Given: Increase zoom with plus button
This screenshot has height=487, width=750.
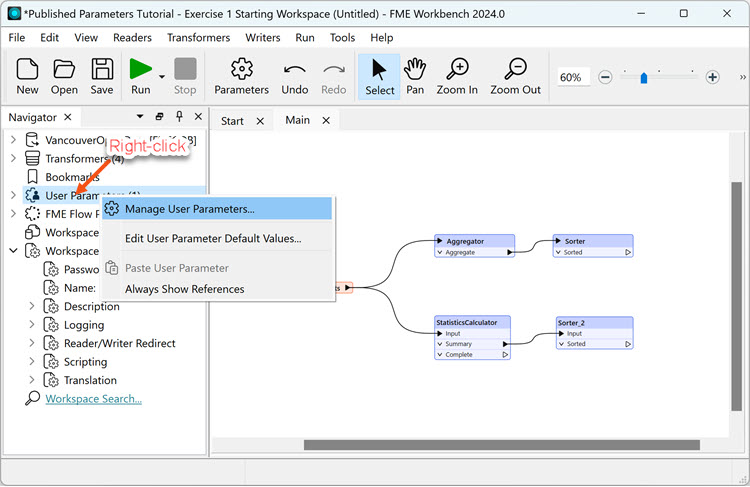Looking at the screenshot, I should pos(712,77).
